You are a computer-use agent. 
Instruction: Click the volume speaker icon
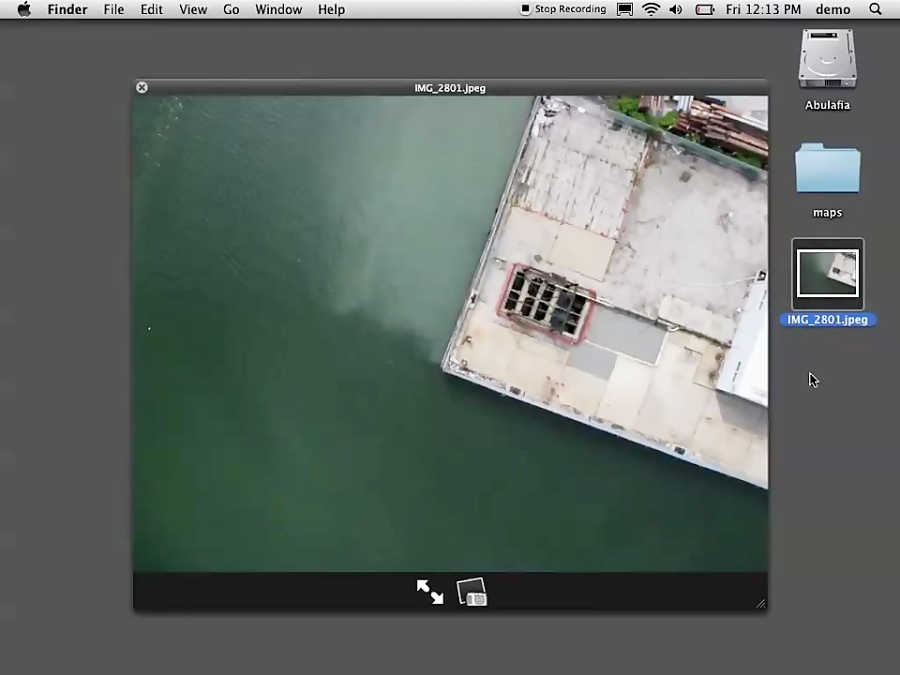click(x=676, y=9)
